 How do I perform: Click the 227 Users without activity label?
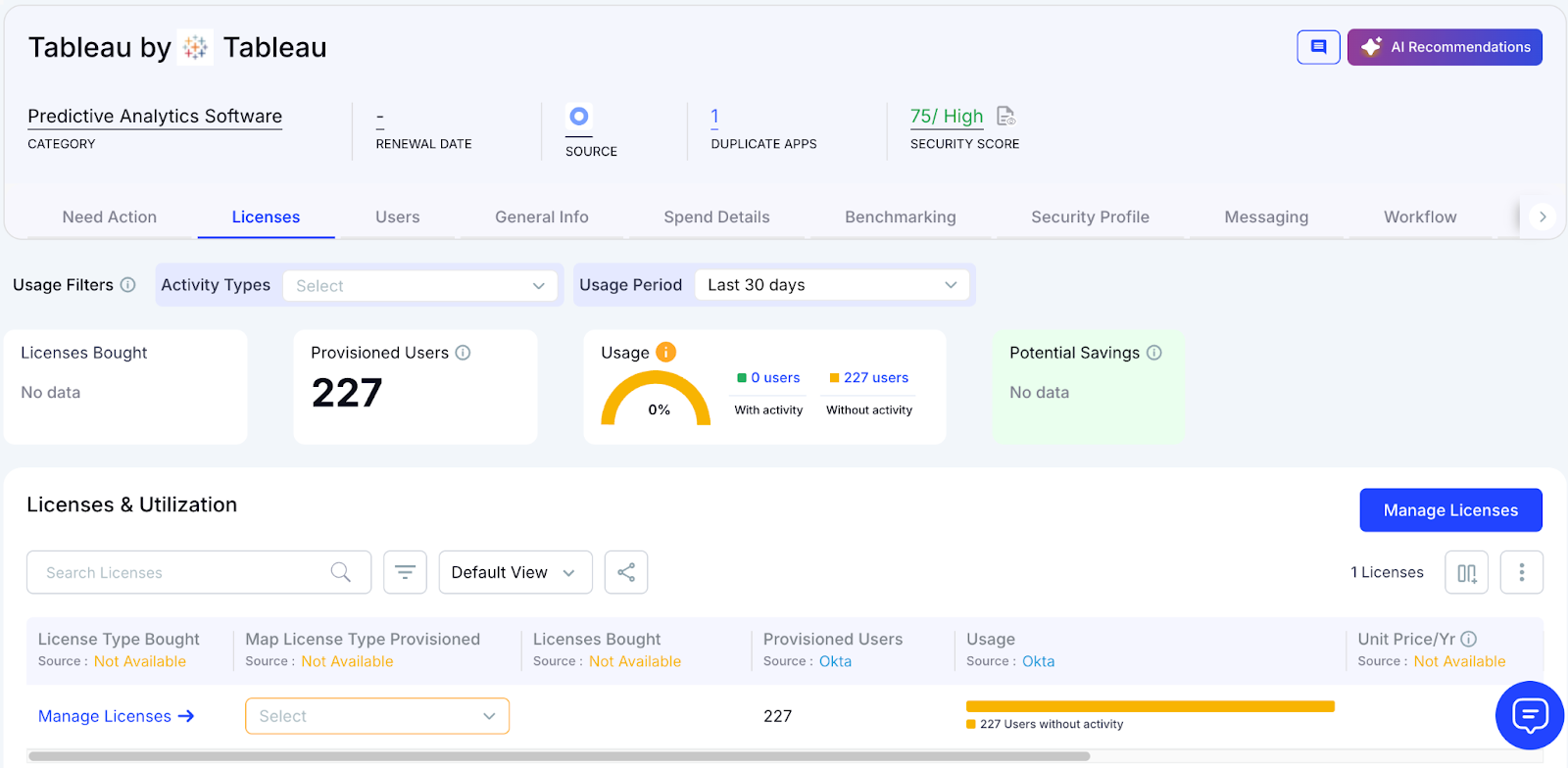1052,725
